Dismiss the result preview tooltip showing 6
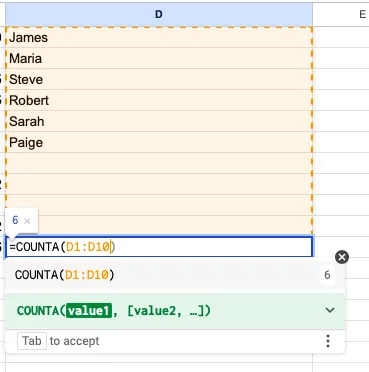Image resolution: width=369 pixels, height=372 pixels. pos(27,221)
